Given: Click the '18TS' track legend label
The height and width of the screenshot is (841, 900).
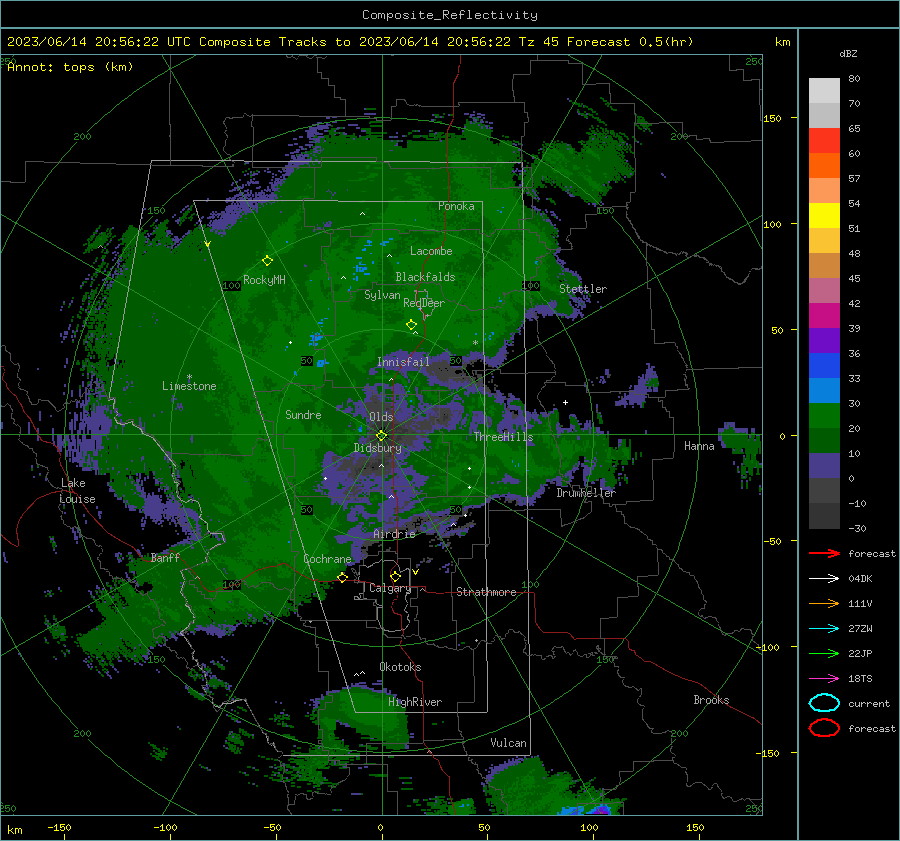Looking at the screenshot, I should pyautogui.click(x=860, y=678).
